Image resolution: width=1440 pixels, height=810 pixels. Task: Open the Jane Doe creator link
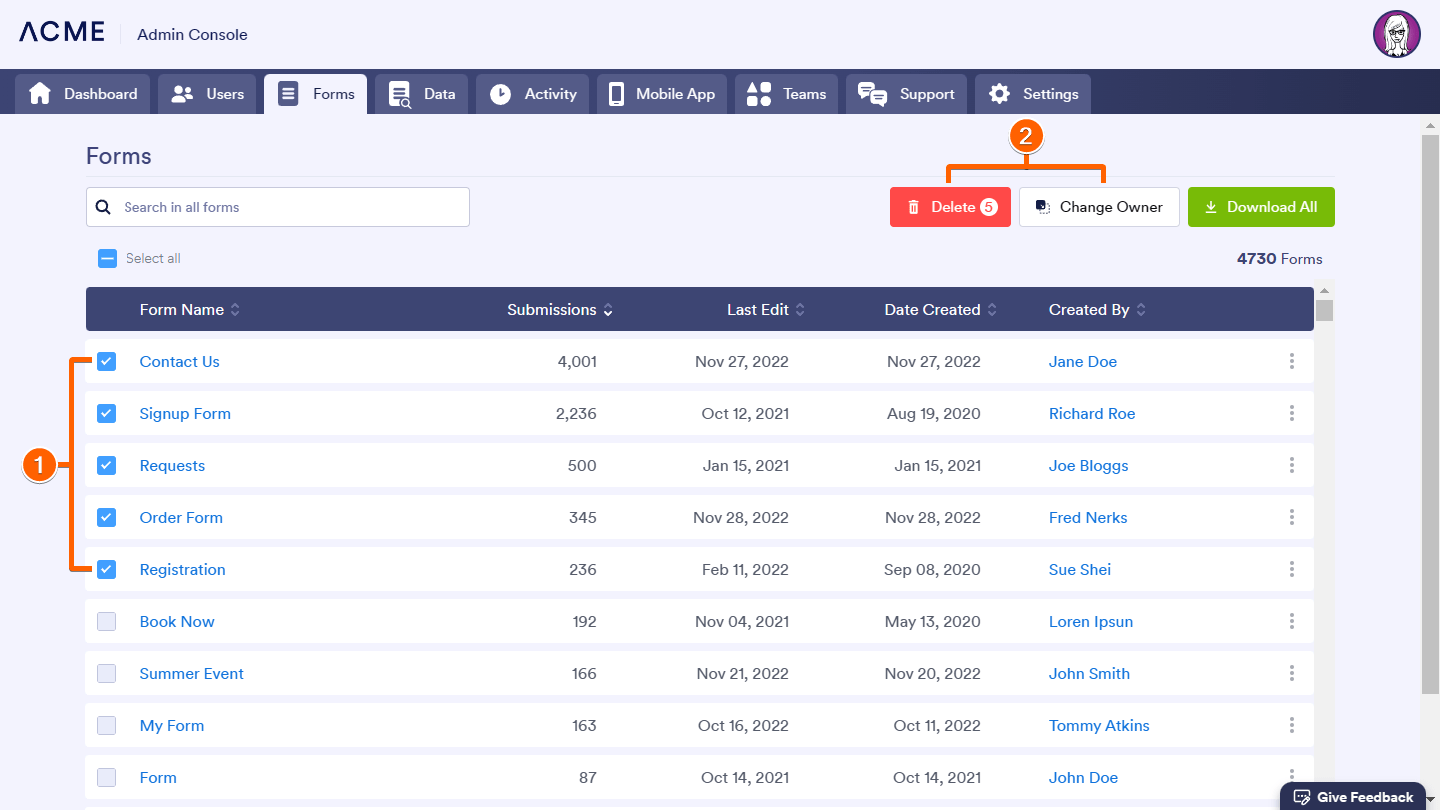click(x=1082, y=362)
